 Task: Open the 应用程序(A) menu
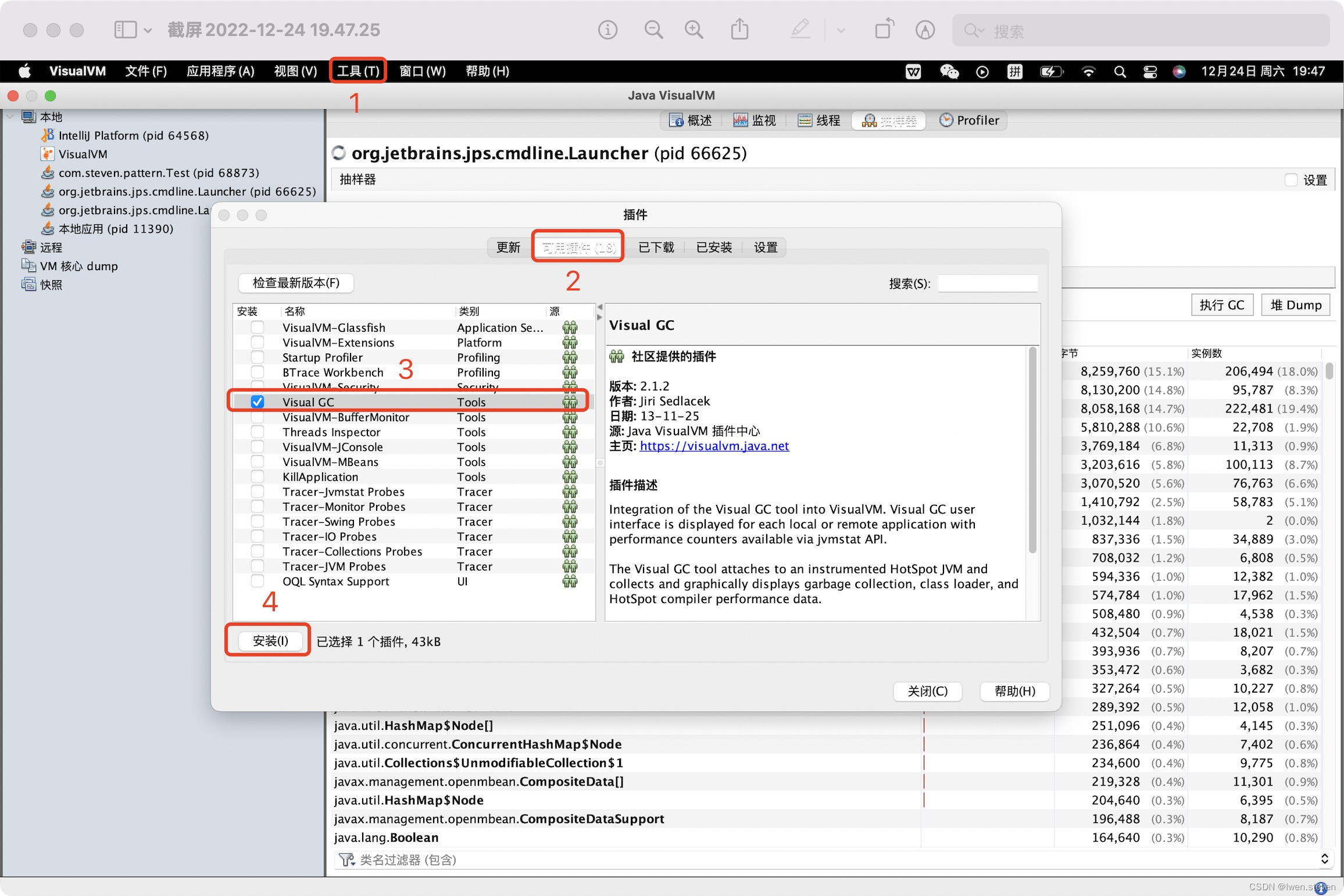click(x=220, y=71)
